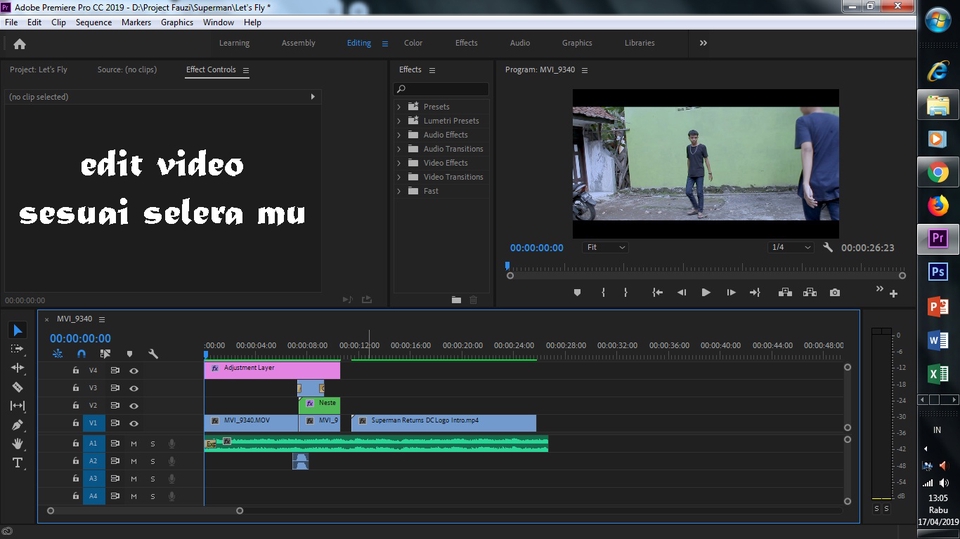The height and width of the screenshot is (539, 960).
Task: Open the 1/4 playback resolution dropdown
Action: click(x=790, y=247)
